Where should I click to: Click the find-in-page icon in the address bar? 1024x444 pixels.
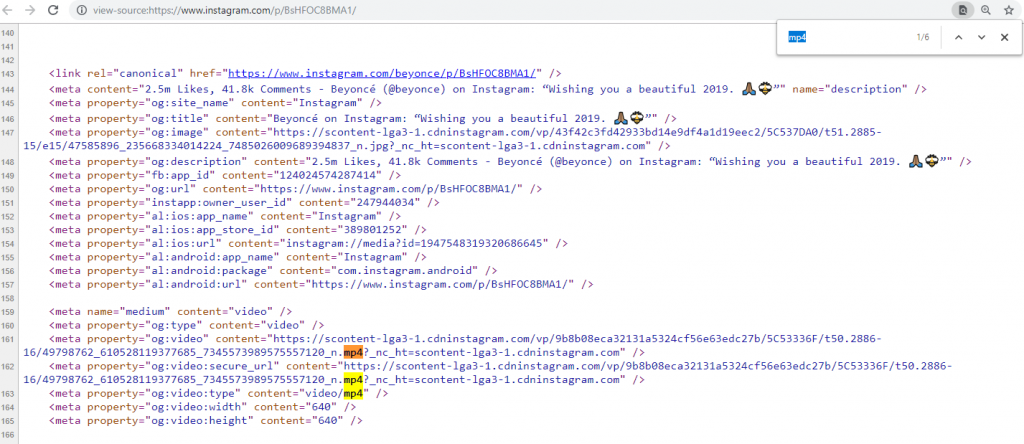pyautogui.click(x=962, y=10)
